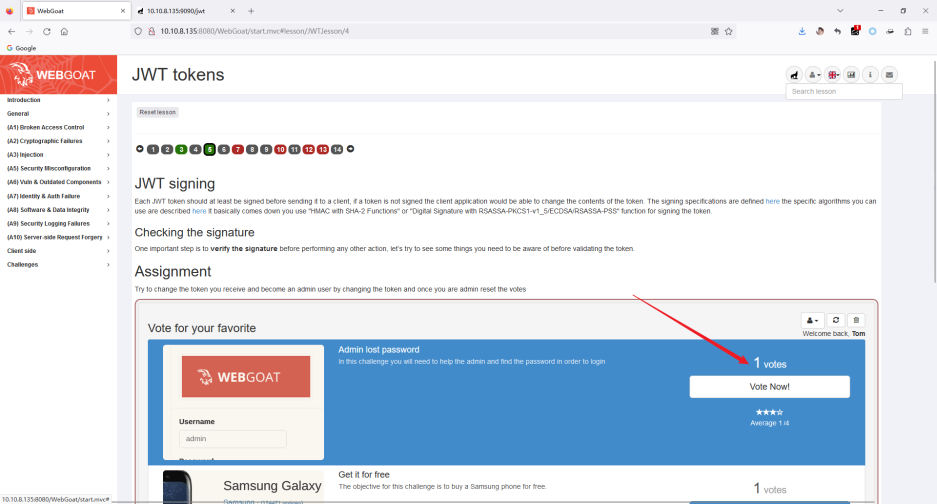Click the Username admin input field
937x504 pixels.
click(232, 439)
